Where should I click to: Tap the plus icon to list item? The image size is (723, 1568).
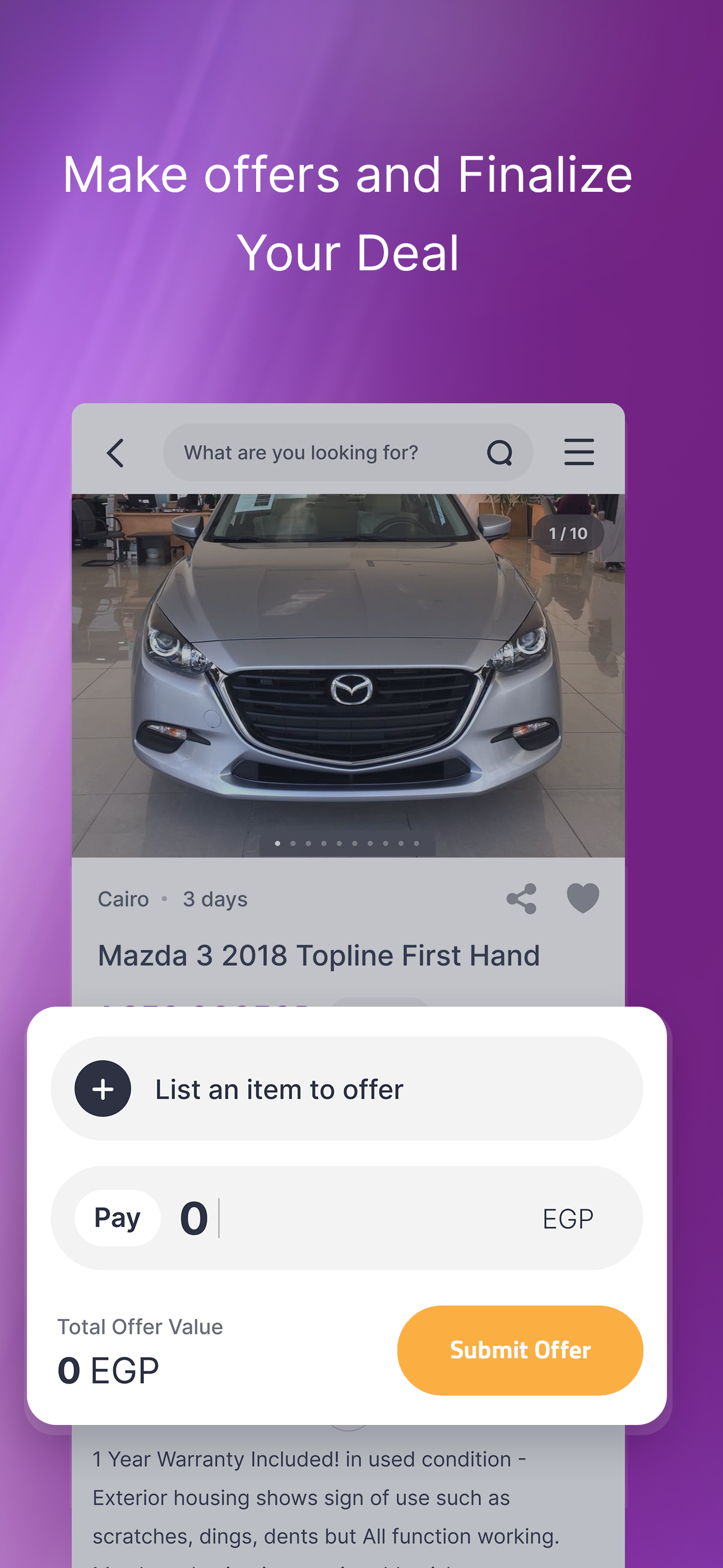point(103,1089)
